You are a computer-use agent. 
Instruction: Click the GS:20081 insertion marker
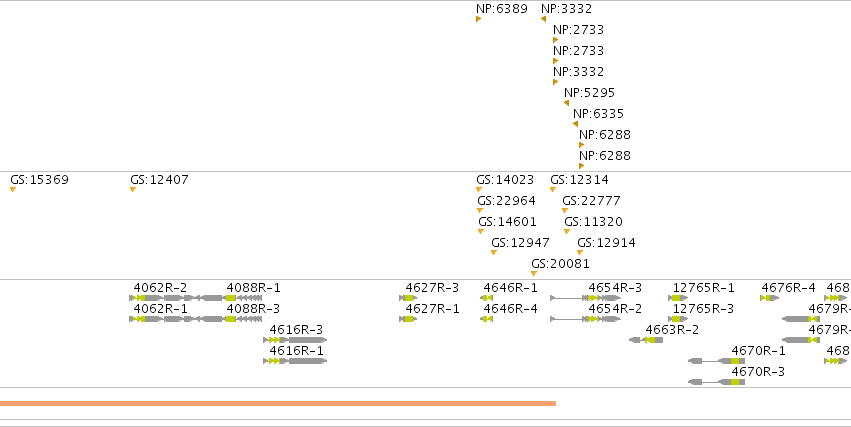(x=534, y=274)
